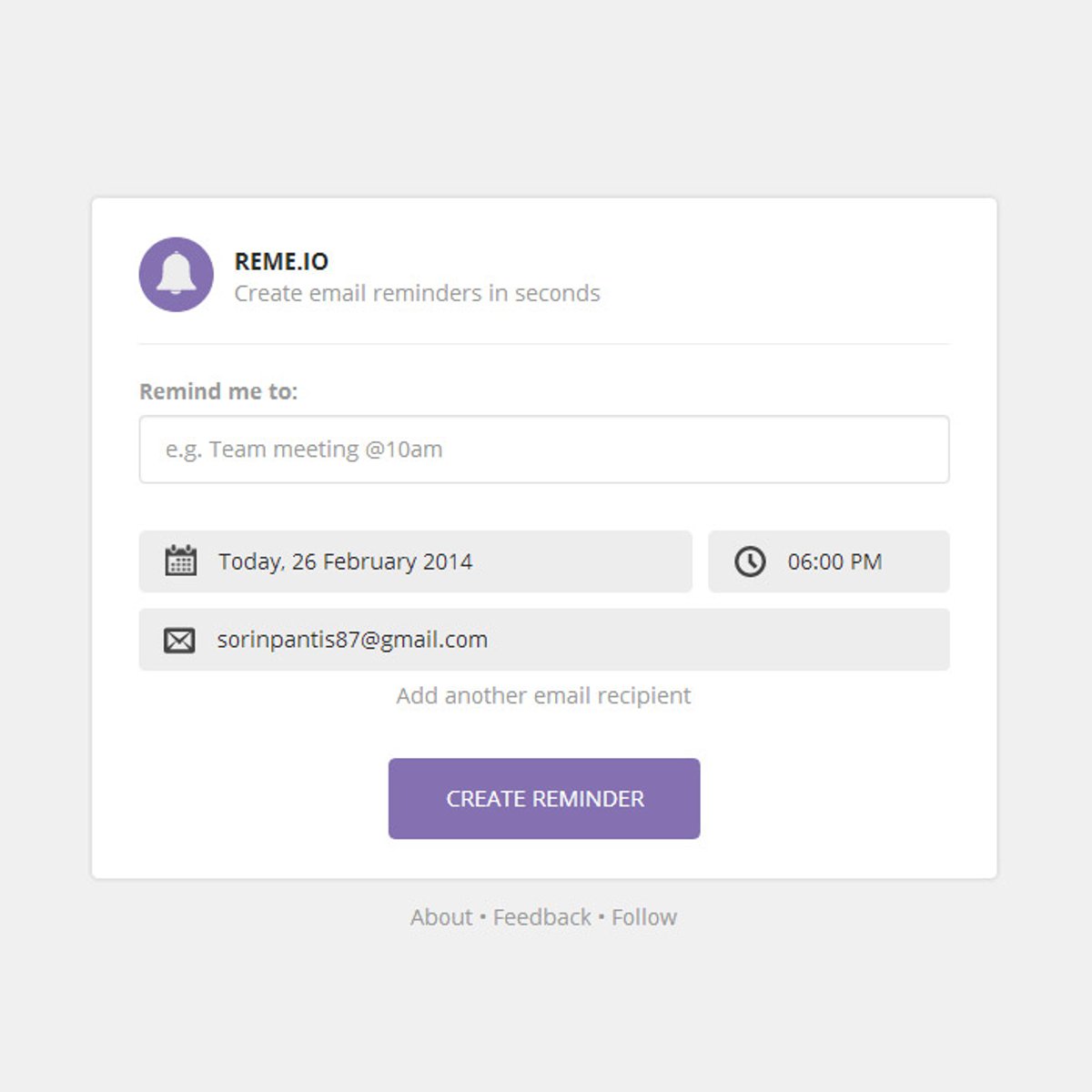Click the purple bell logo icon

point(176,274)
